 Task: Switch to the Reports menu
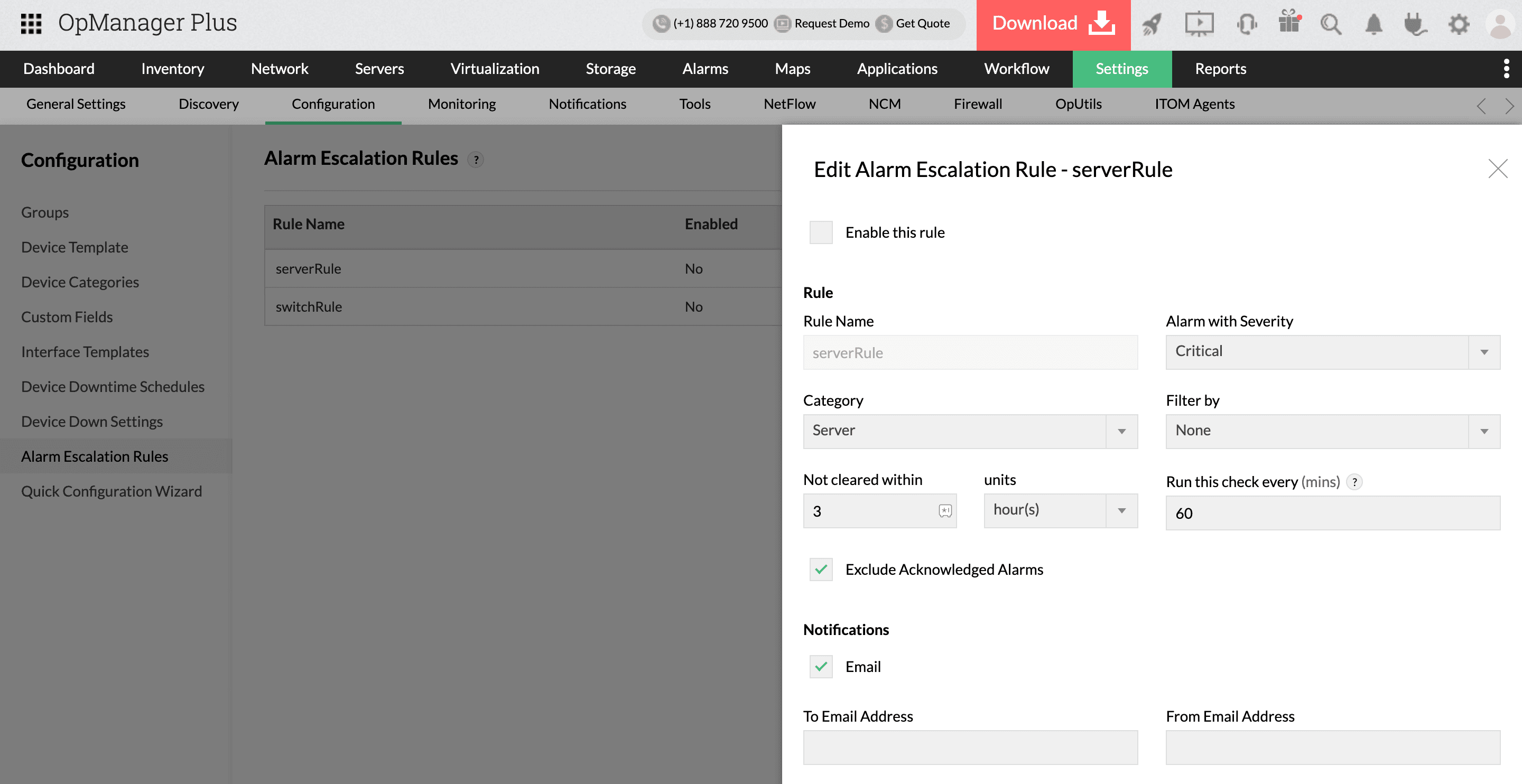coord(1220,69)
